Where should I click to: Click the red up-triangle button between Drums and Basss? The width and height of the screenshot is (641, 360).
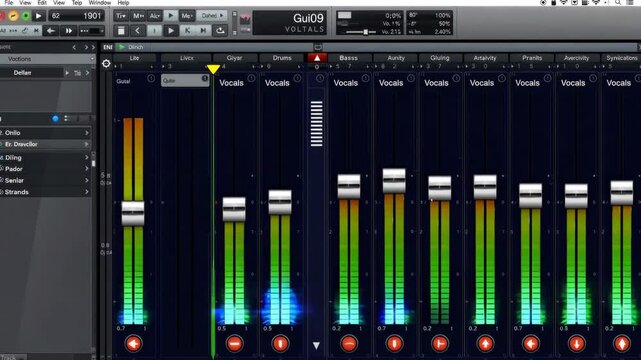[x=317, y=58]
